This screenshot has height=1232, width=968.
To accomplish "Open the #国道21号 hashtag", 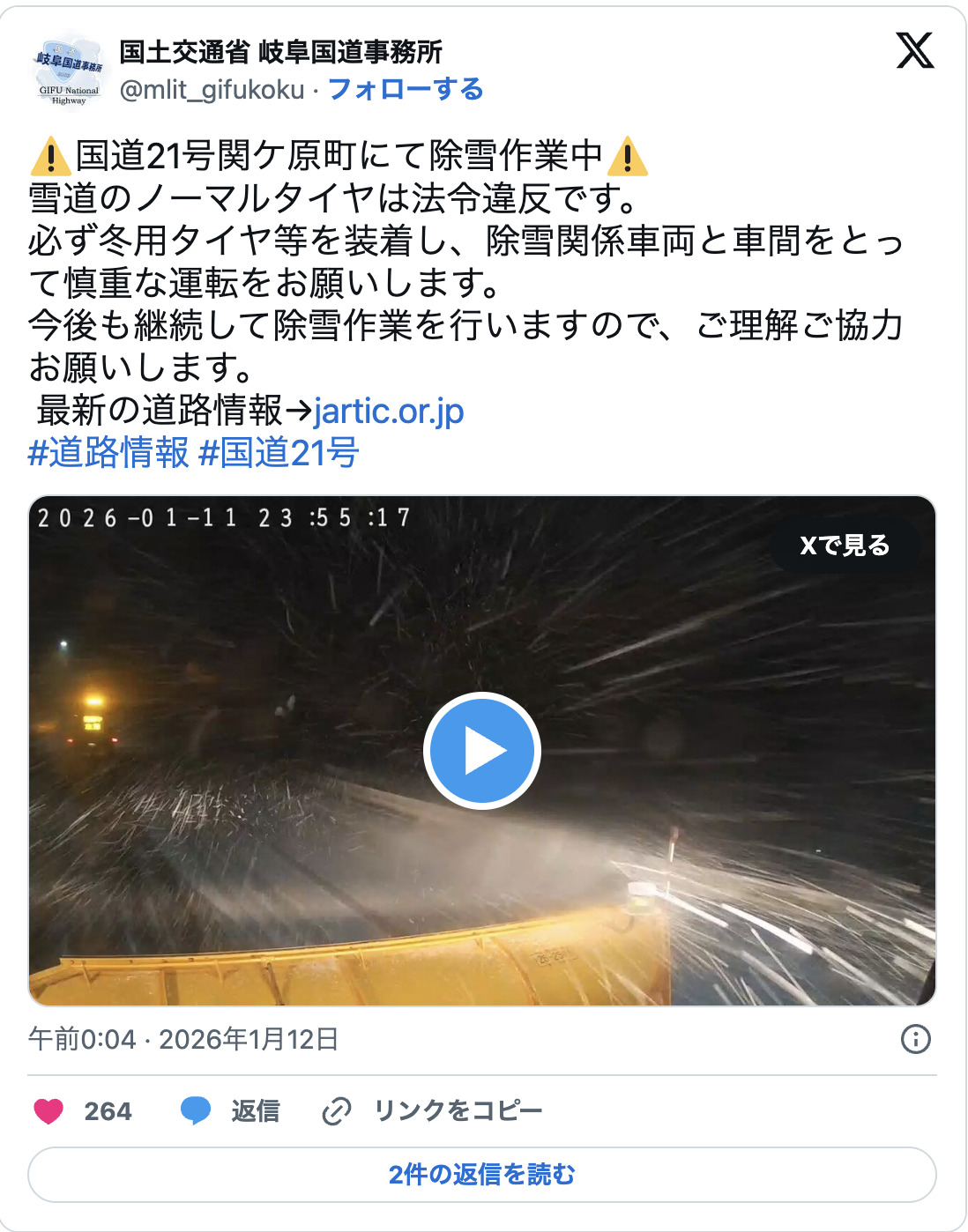I will coord(279,453).
